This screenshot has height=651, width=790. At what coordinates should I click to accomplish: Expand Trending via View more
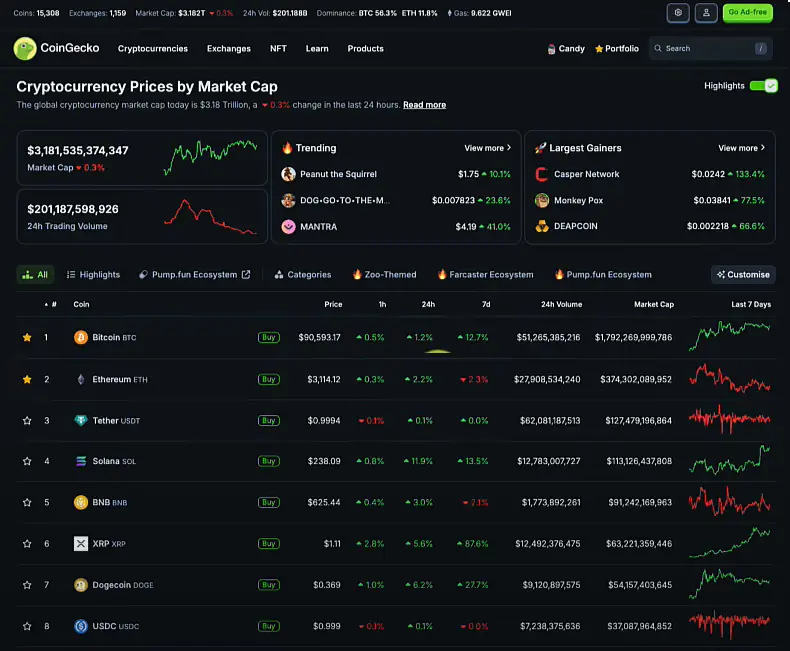click(488, 148)
